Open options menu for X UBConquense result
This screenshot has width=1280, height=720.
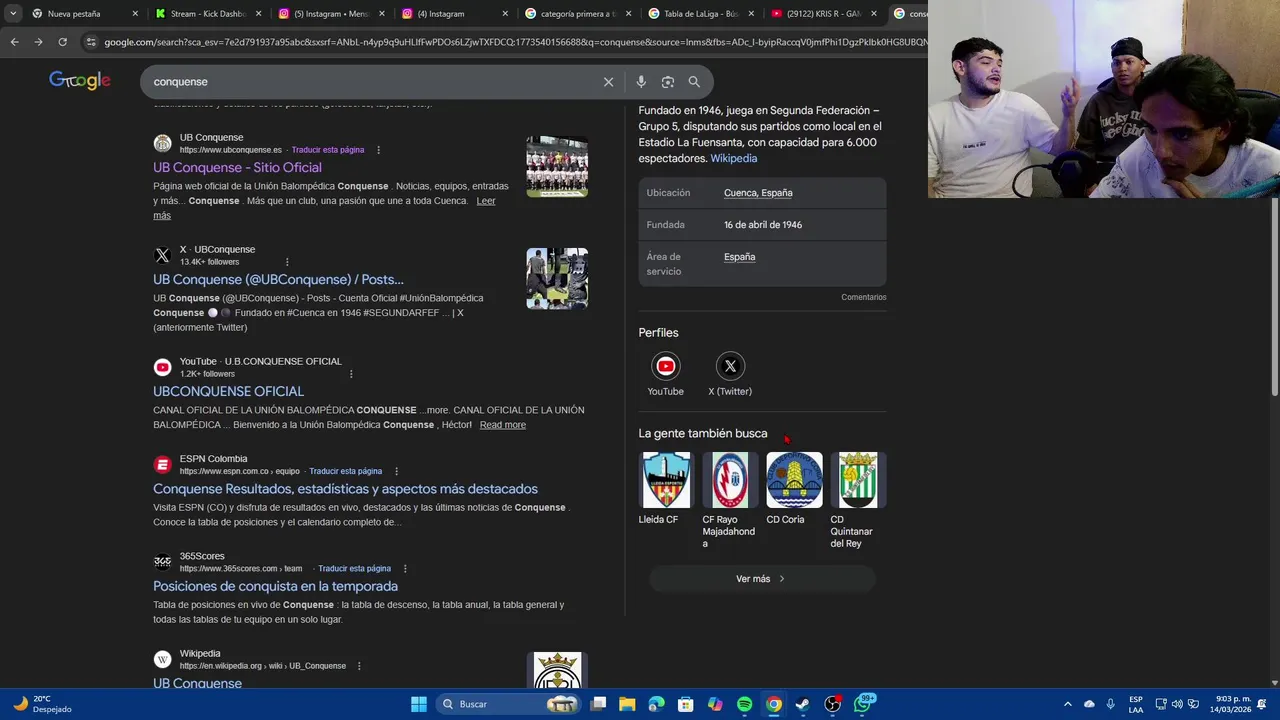pyautogui.click(x=287, y=262)
